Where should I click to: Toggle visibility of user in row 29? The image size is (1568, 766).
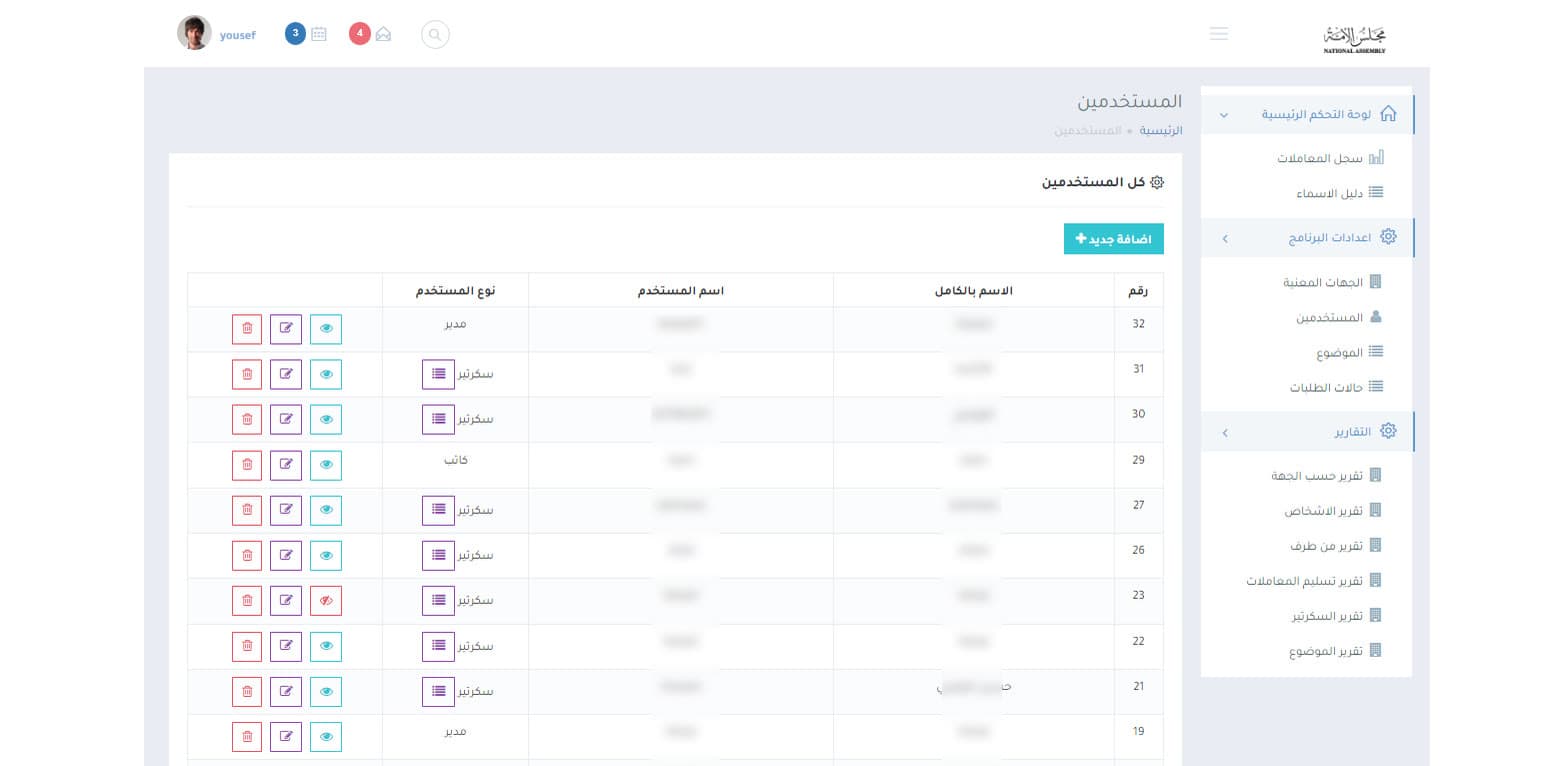coord(326,465)
